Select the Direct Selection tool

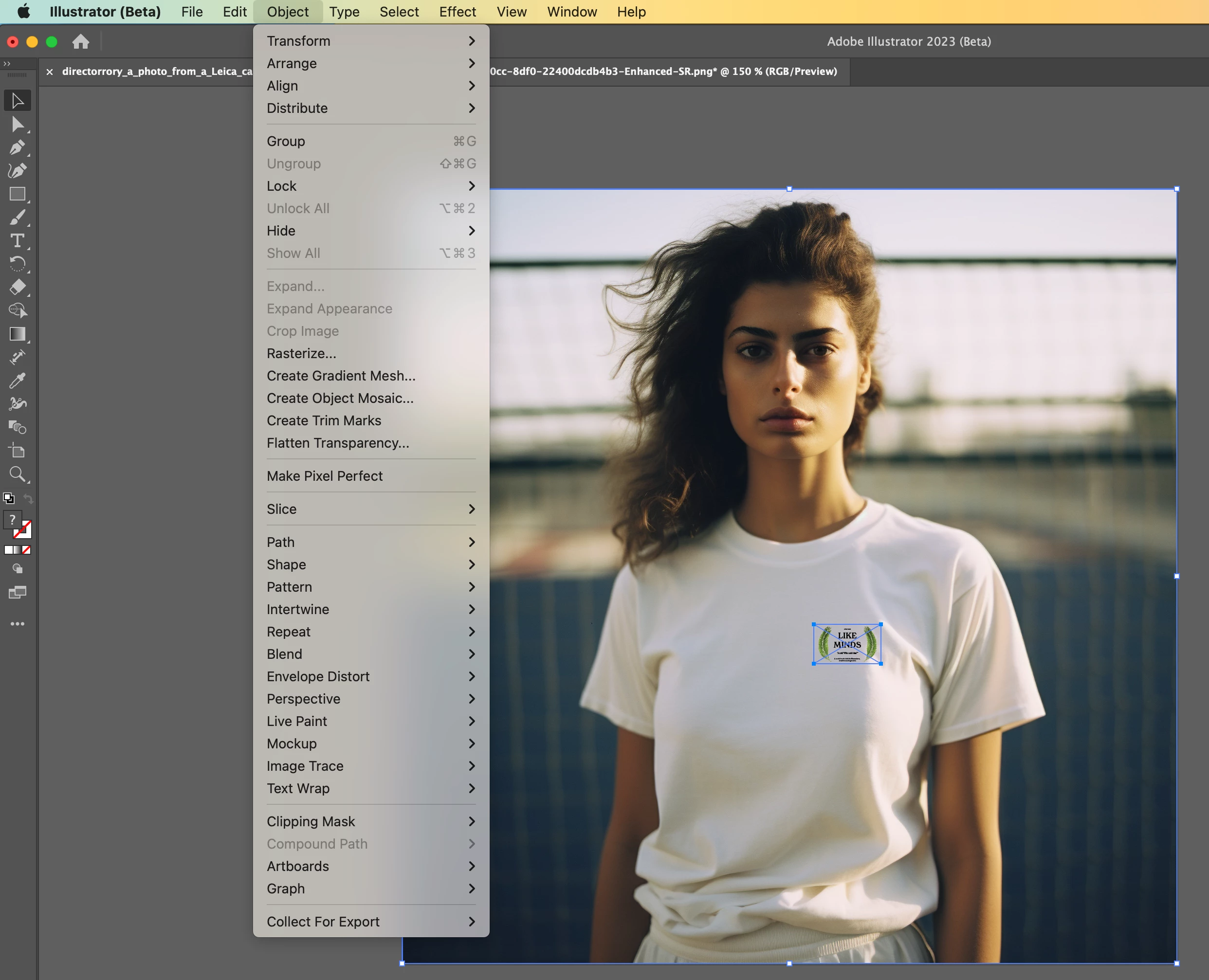17,124
